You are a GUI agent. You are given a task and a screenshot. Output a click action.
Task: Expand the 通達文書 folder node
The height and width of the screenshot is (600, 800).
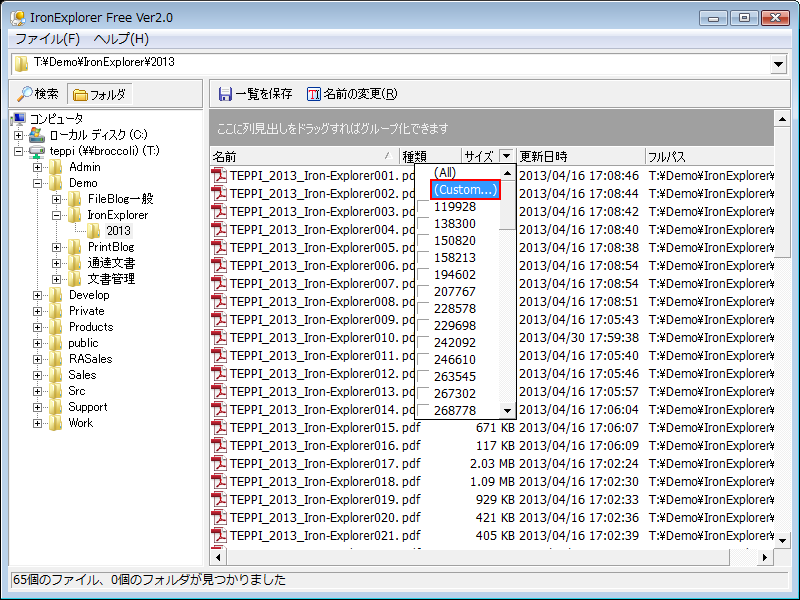coord(56,263)
